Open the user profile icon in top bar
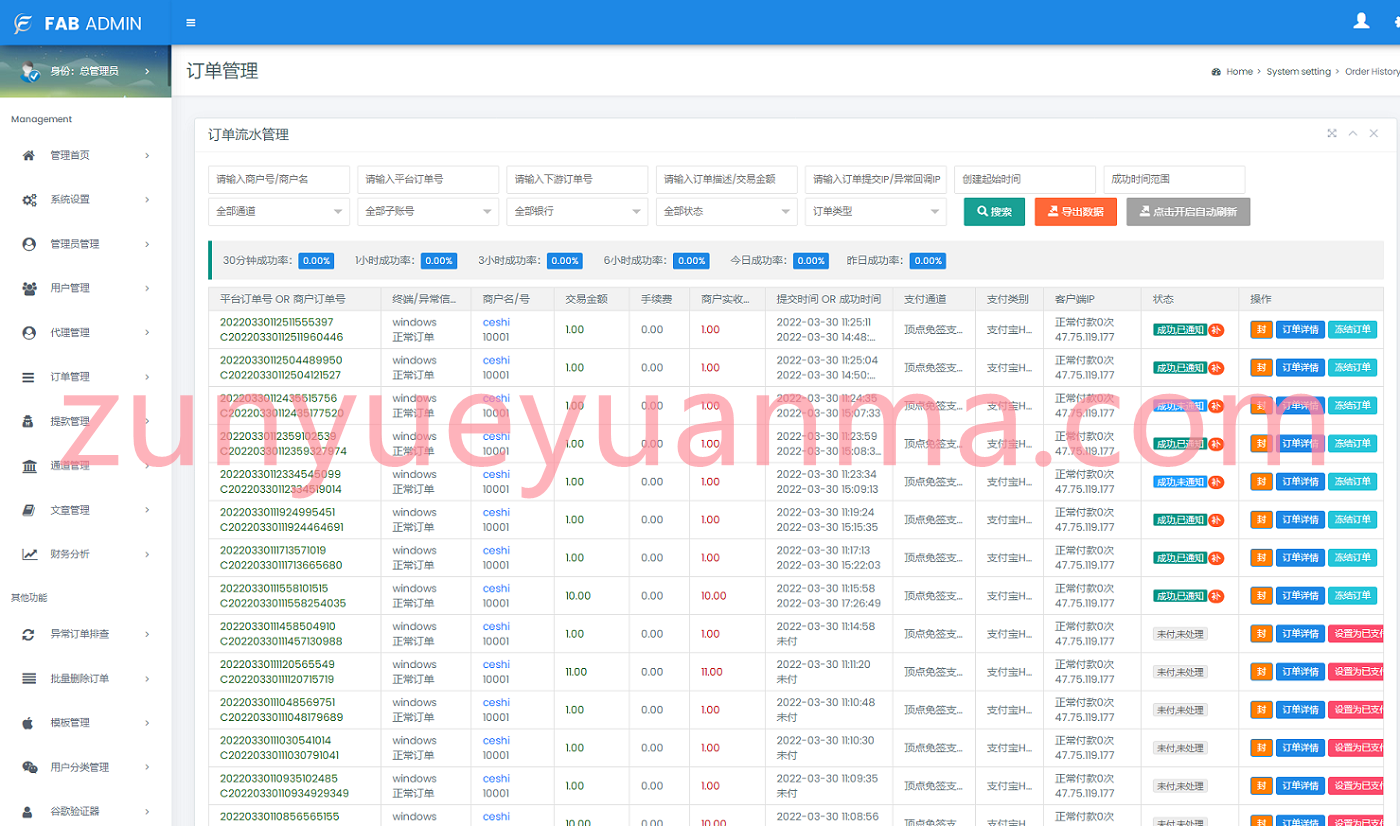Viewport: 1400px width, 826px height. 1361,20
